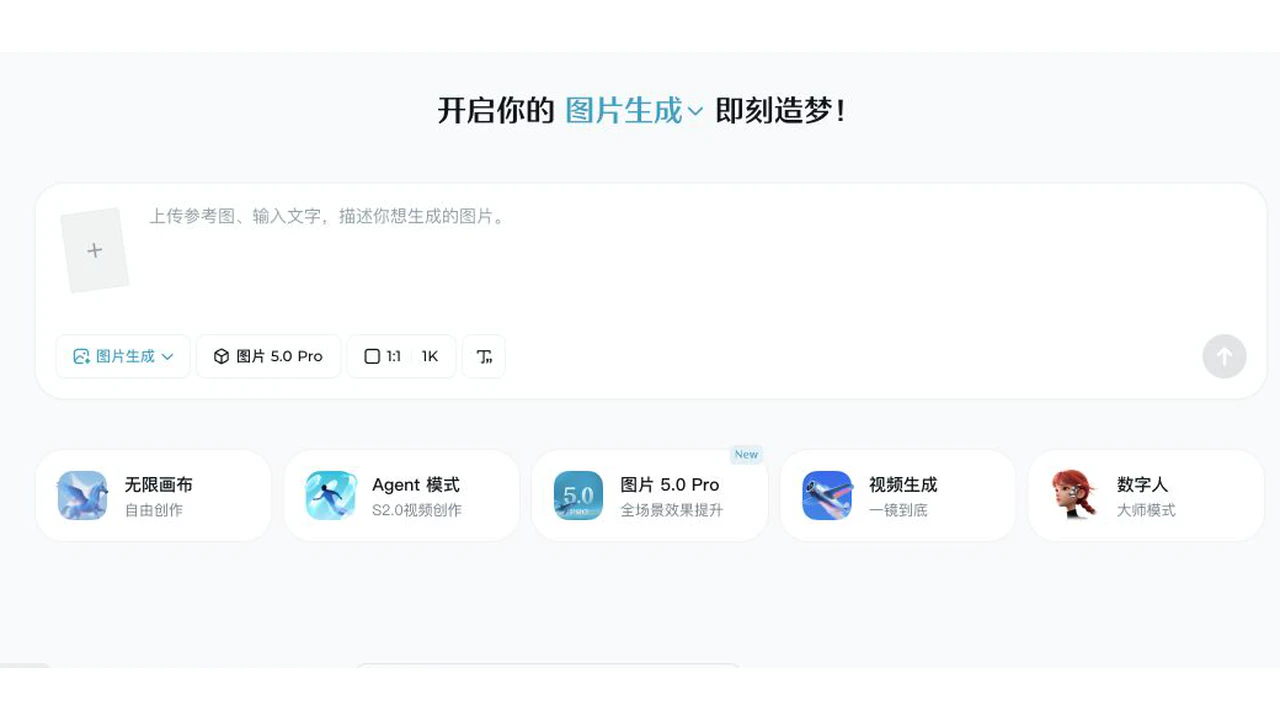The height and width of the screenshot is (720, 1280).
Task: Open the 图片 5.0 Pro feature card
Action: pyautogui.click(x=650, y=496)
